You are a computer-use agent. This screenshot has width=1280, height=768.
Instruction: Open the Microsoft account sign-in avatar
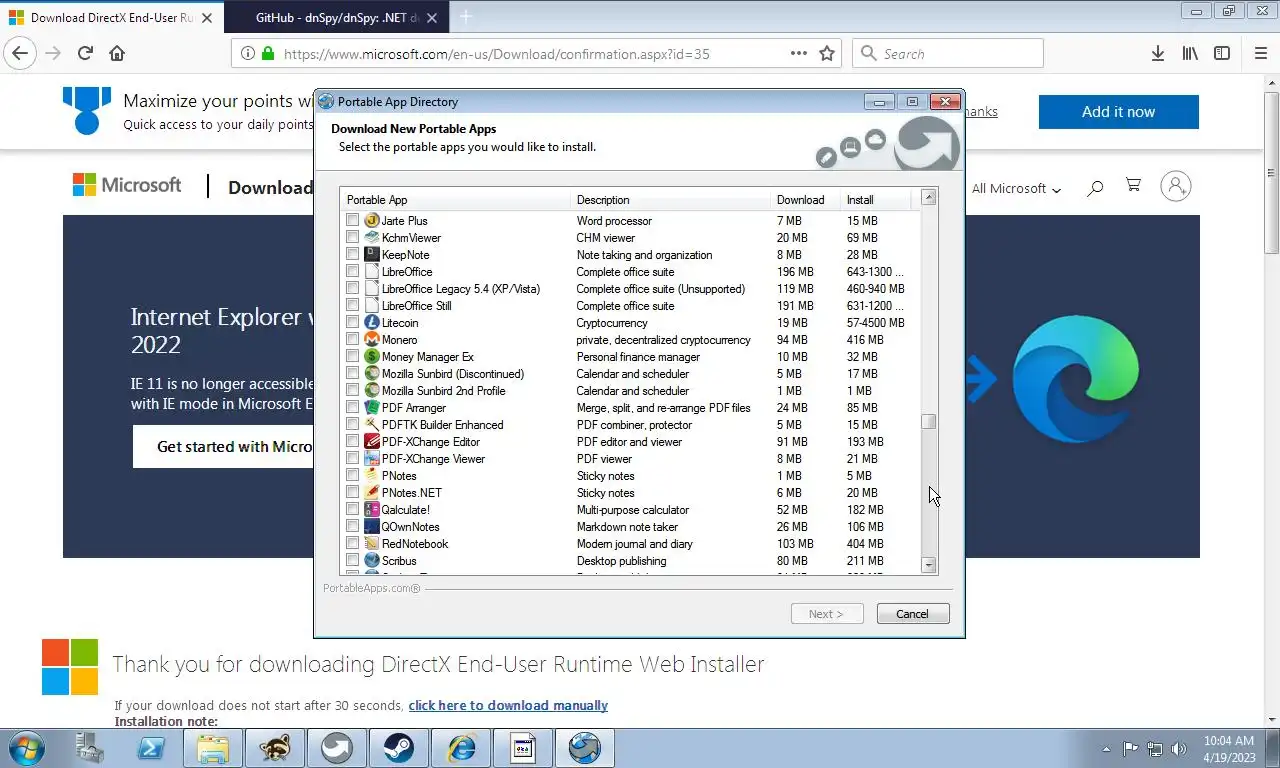pos(1176,186)
